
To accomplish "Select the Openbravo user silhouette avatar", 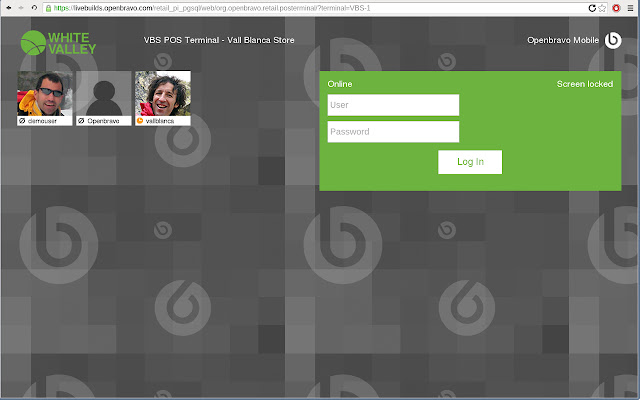I will coord(104,93).
